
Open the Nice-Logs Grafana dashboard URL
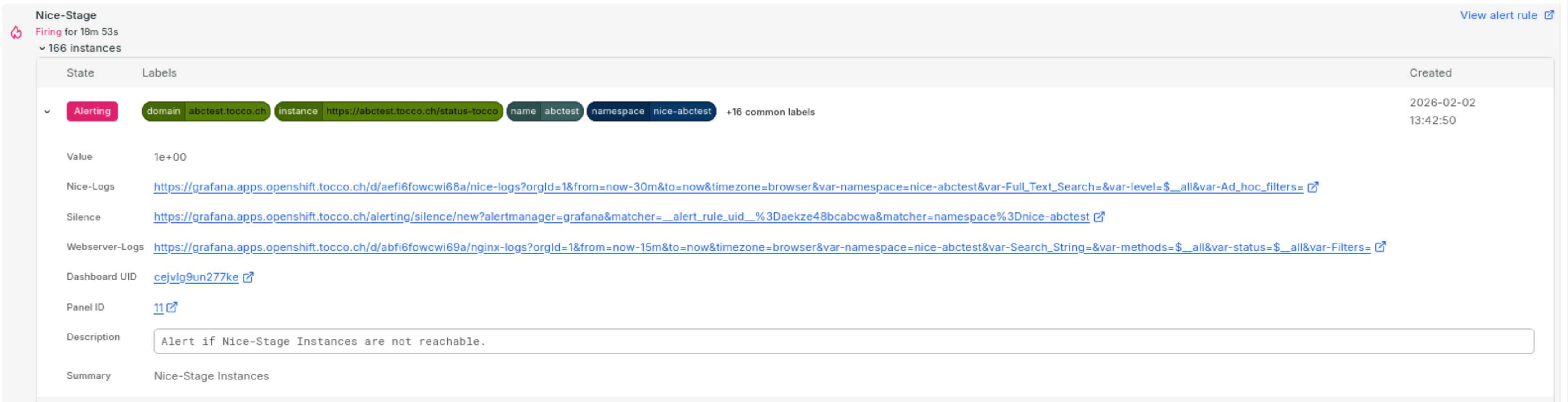click(728, 187)
